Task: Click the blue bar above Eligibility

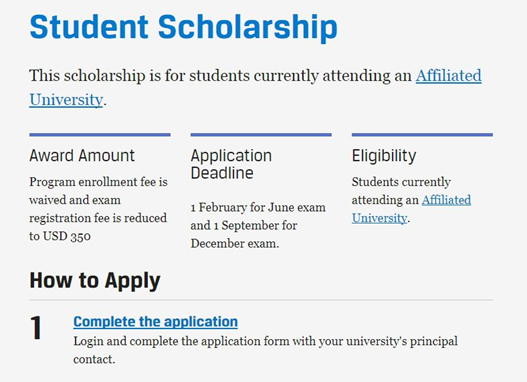Action: tap(422, 135)
